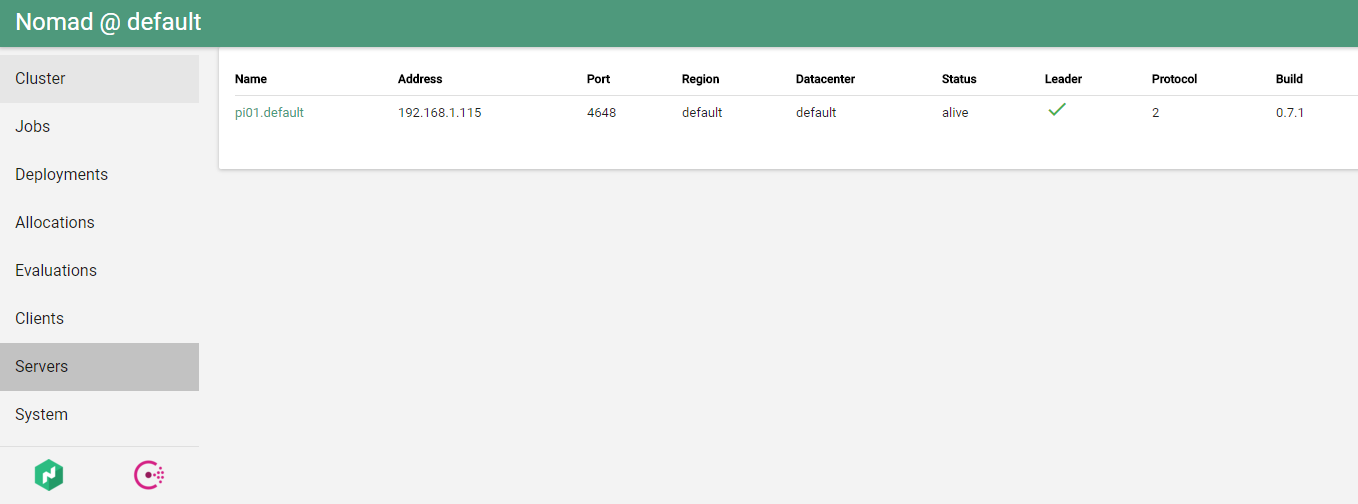Screen dimensions: 1358x504
Task: Click the Region column header
Action: pos(700,79)
